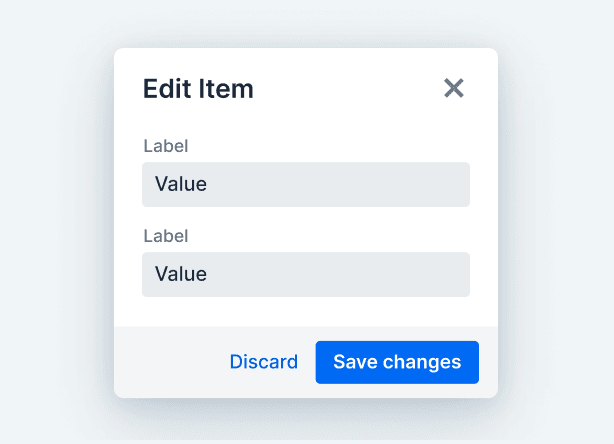The height and width of the screenshot is (444, 614).
Task: Click the Edit Item dialog heading
Action: pyautogui.click(x=198, y=88)
